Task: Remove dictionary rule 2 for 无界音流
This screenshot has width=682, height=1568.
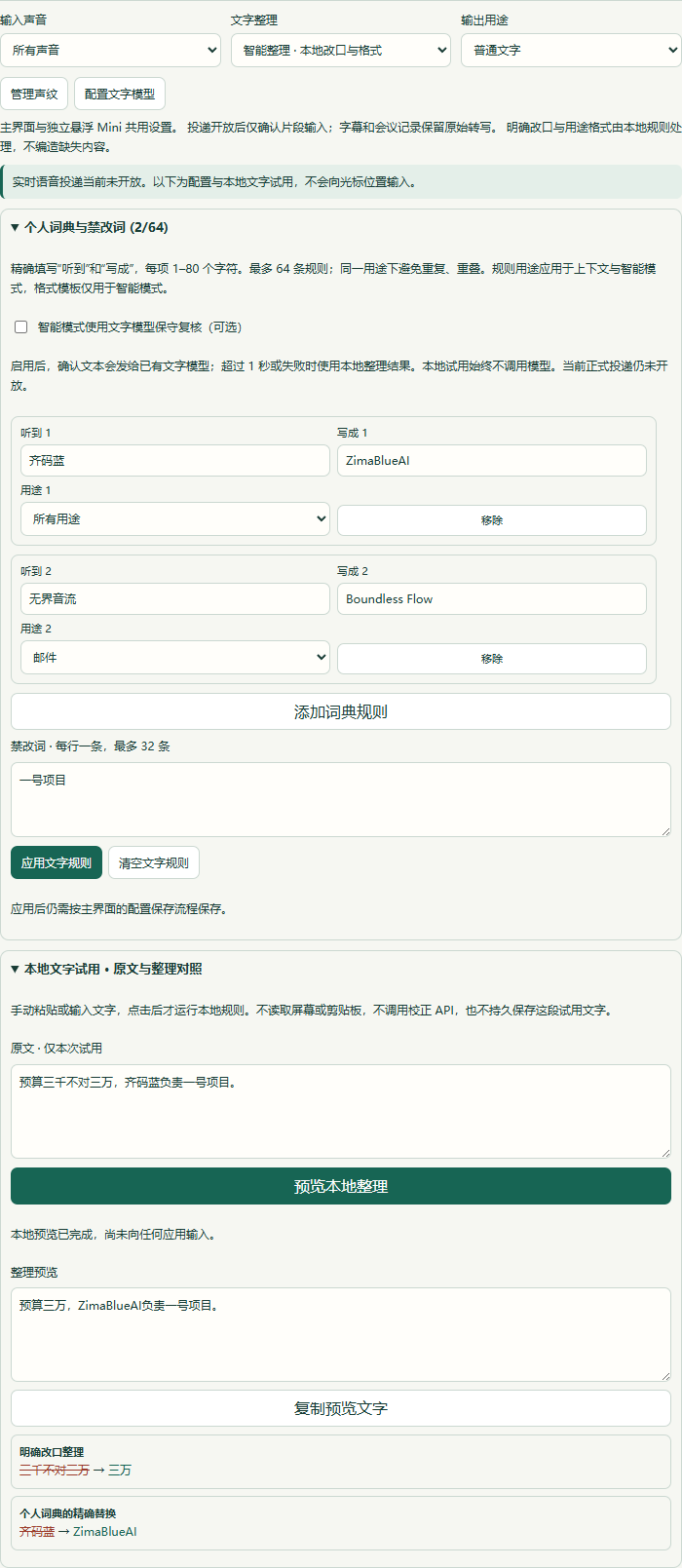Action: click(x=492, y=659)
